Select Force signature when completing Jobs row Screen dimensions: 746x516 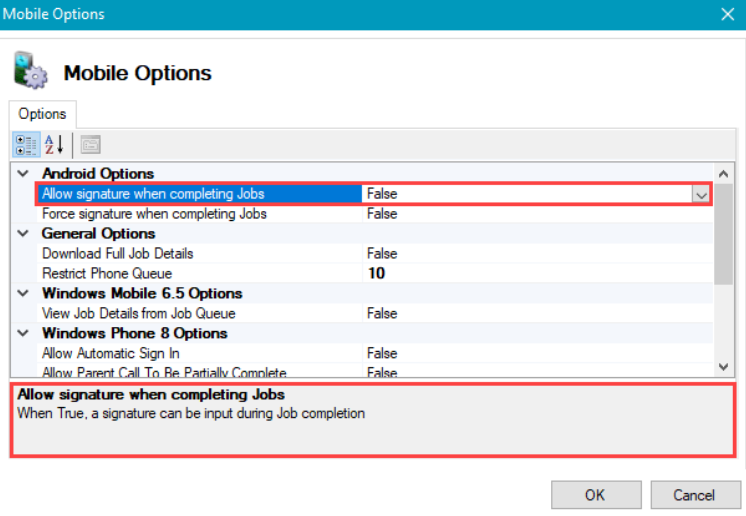point(154,214)
